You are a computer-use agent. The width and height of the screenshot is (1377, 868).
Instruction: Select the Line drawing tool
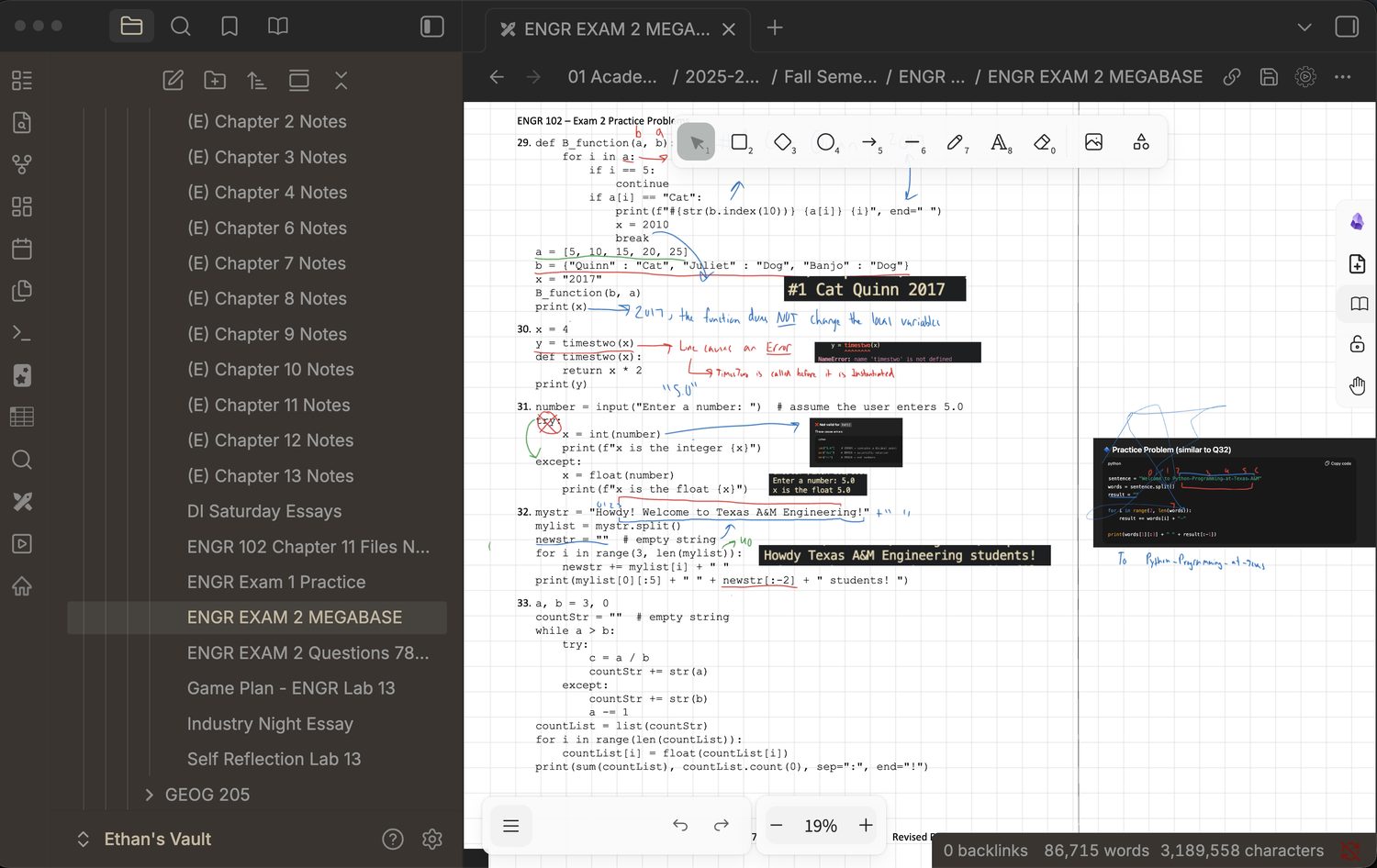pyautogui.click(x=912, y=142)
